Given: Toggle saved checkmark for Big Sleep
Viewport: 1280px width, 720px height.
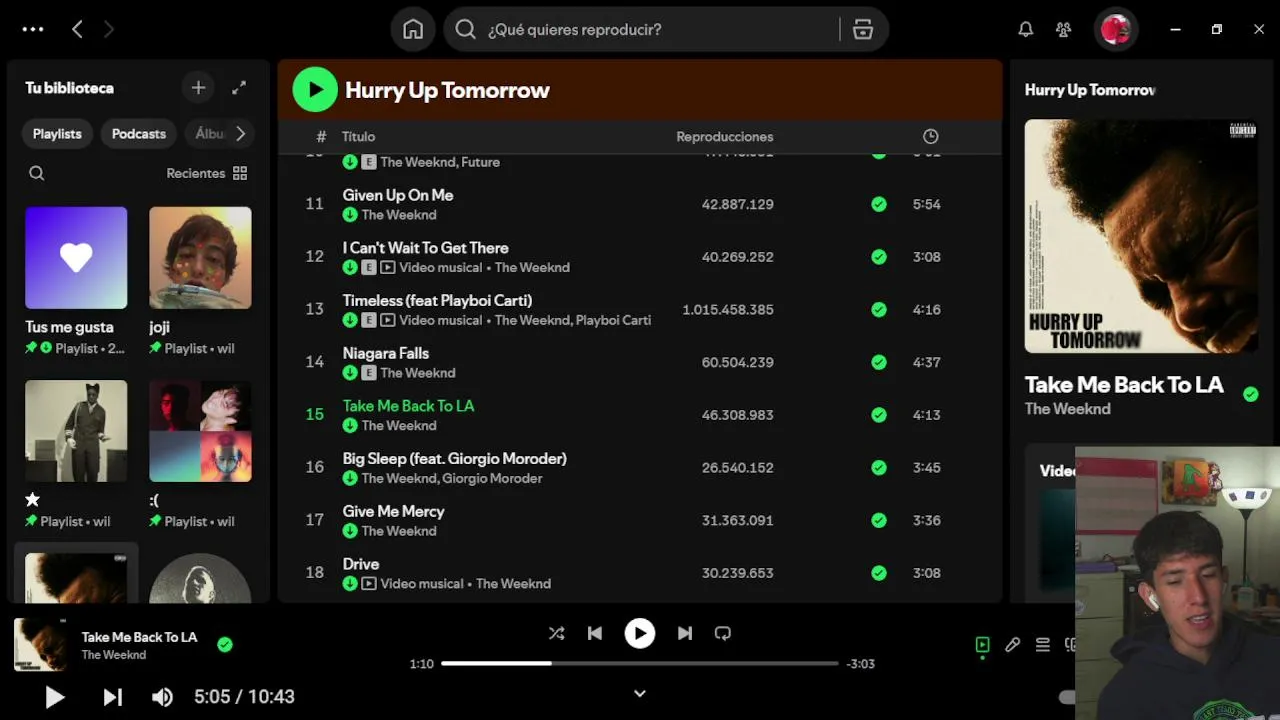Looking at the screenshot, I should [878, 467].
